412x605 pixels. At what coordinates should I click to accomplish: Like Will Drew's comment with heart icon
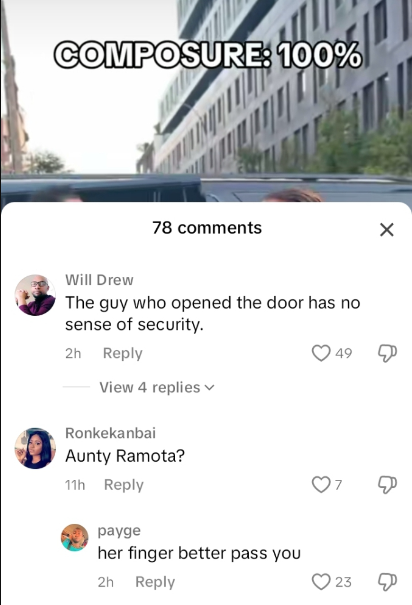tap(321, 353)
